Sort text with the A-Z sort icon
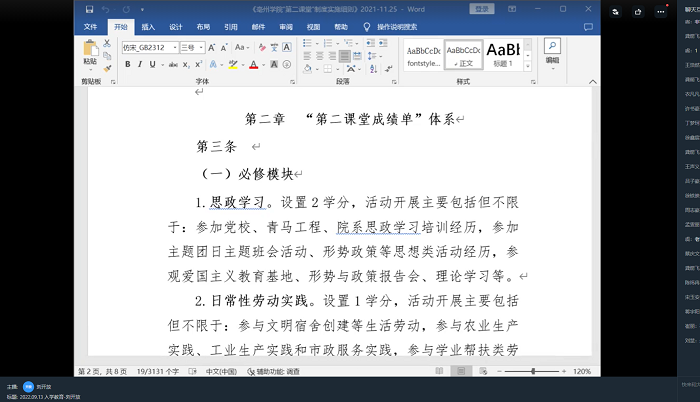The image size is (700, 402). [374, 69]
